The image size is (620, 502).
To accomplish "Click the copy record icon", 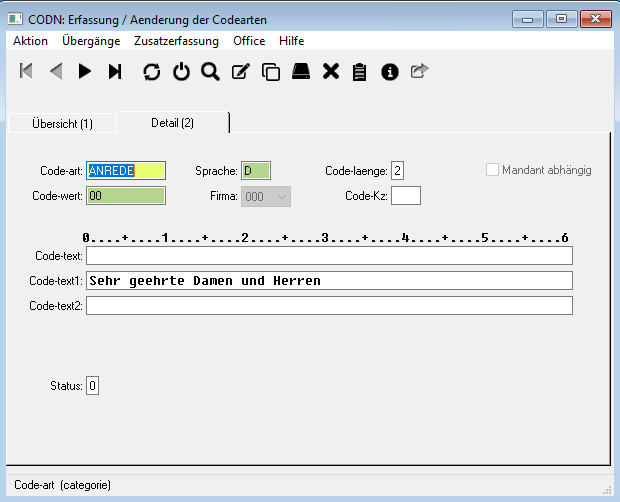I will 270,71.
